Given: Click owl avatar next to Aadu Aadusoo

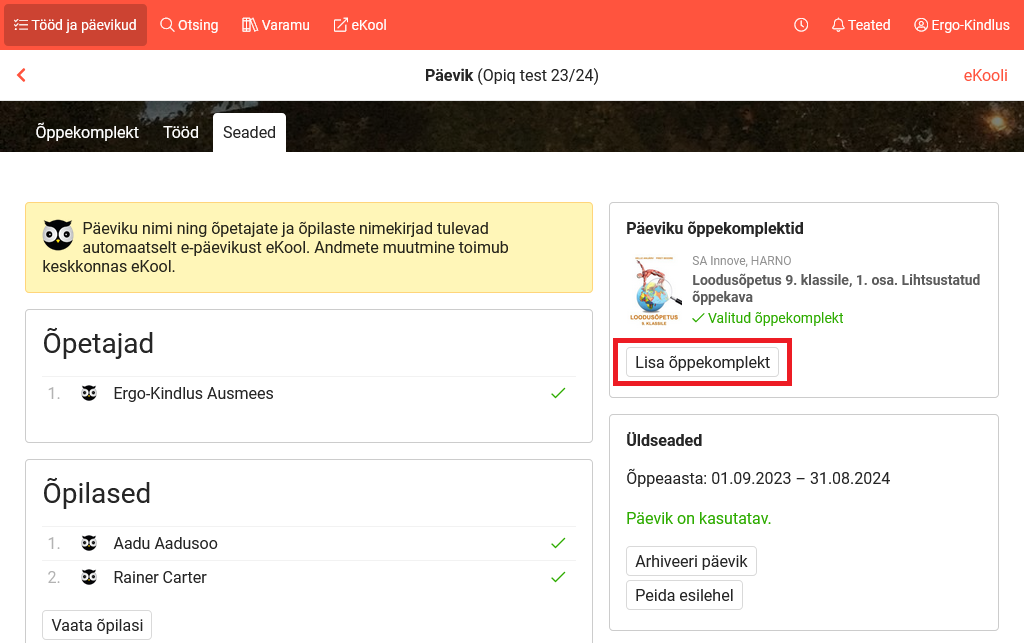Looking at the screenshot, I should click(x=89, y=544).
